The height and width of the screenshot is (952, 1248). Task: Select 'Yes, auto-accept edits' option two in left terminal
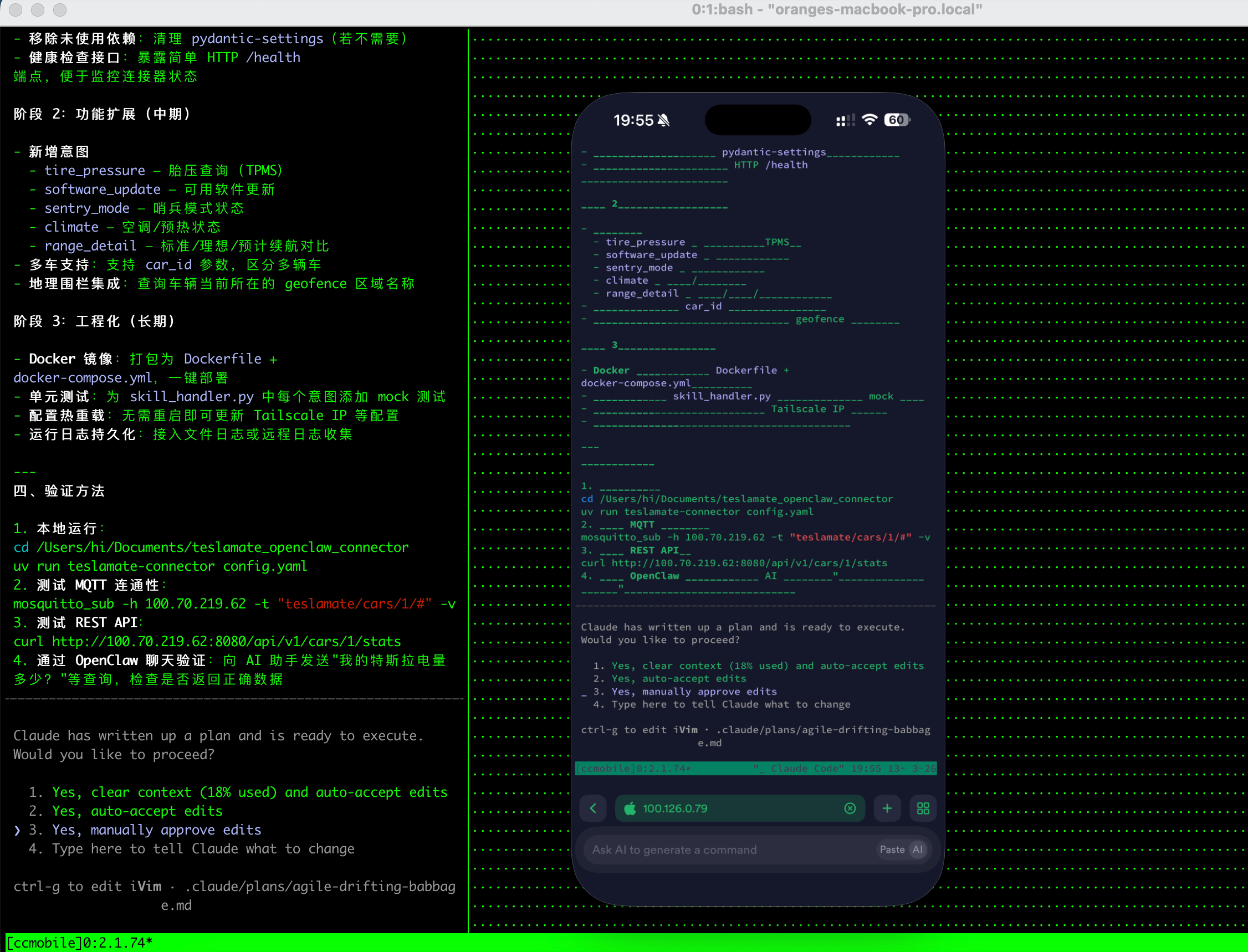[x=126, y=811]
